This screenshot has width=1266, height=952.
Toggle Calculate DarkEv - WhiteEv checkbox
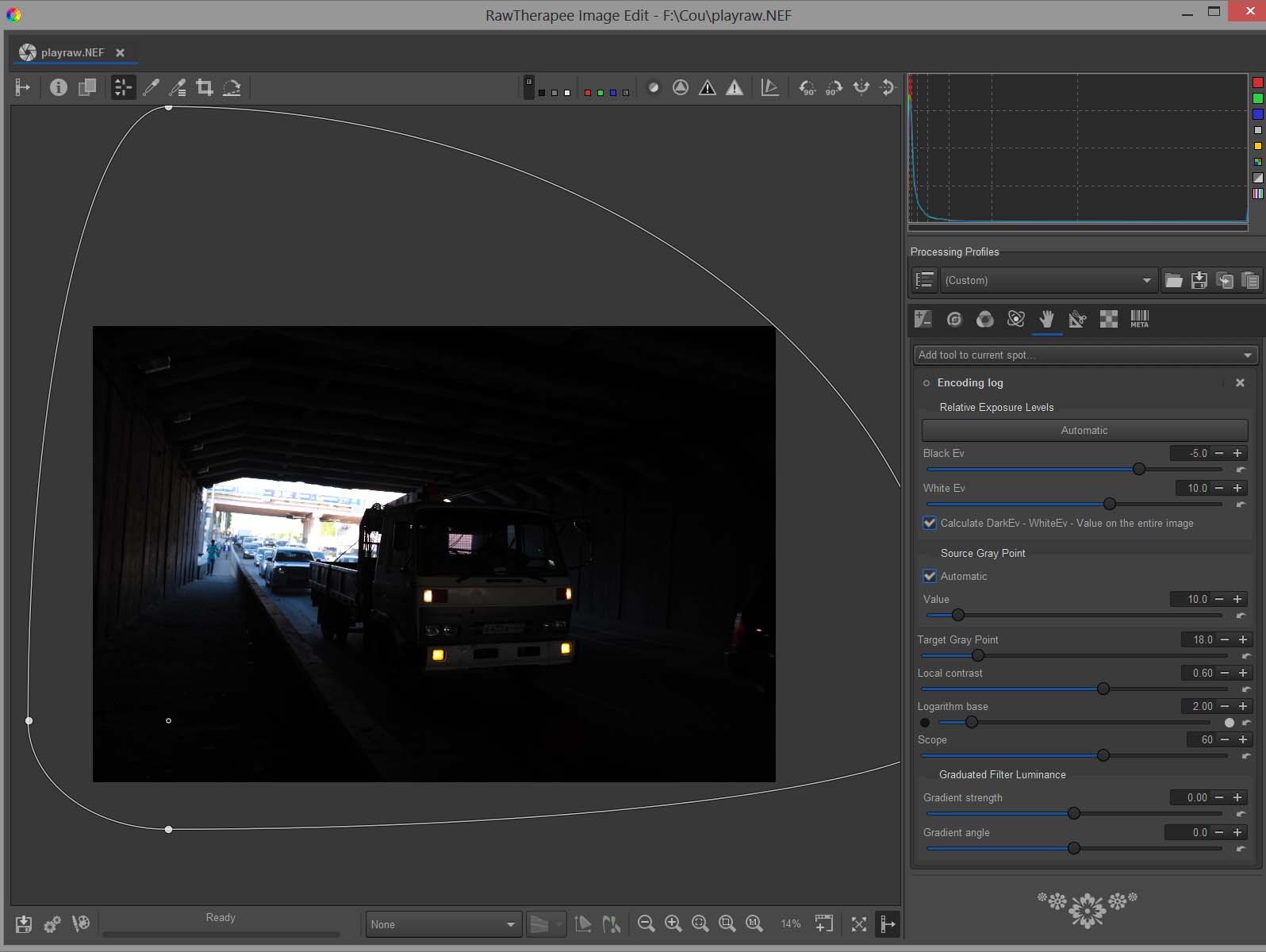click(x=930, y=523)
